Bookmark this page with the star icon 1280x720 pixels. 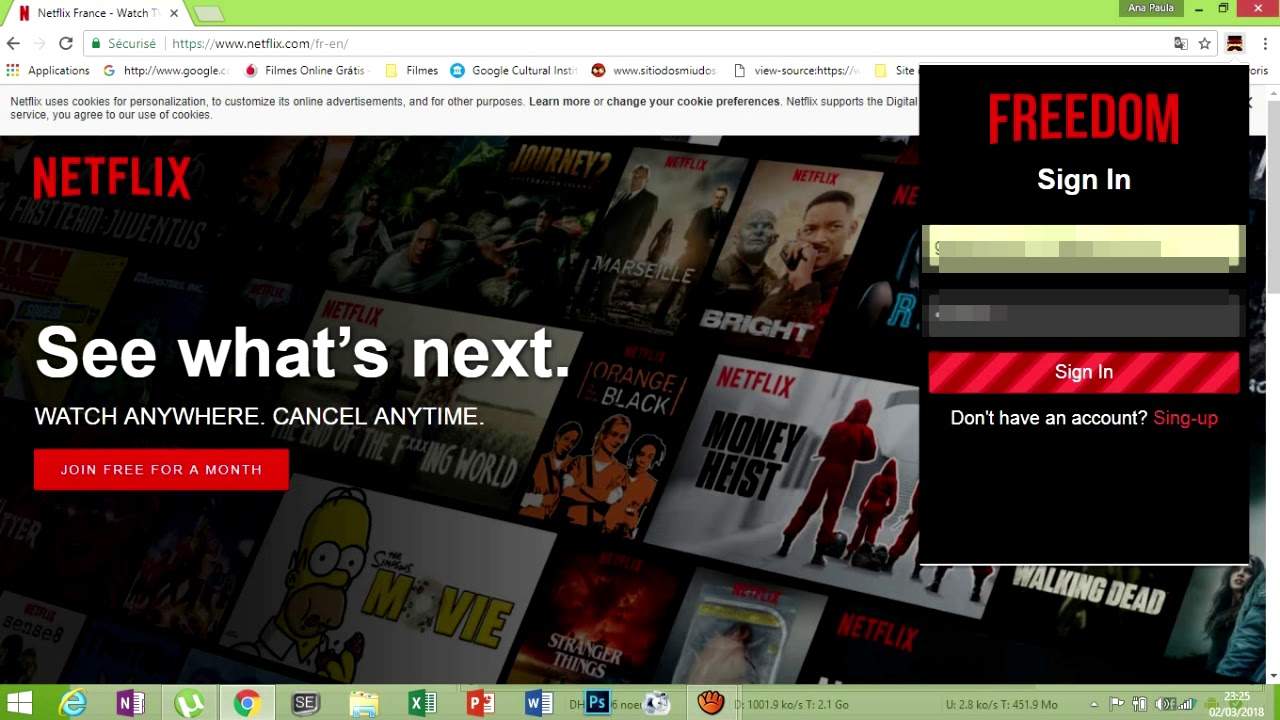[x=1205, y=44]
